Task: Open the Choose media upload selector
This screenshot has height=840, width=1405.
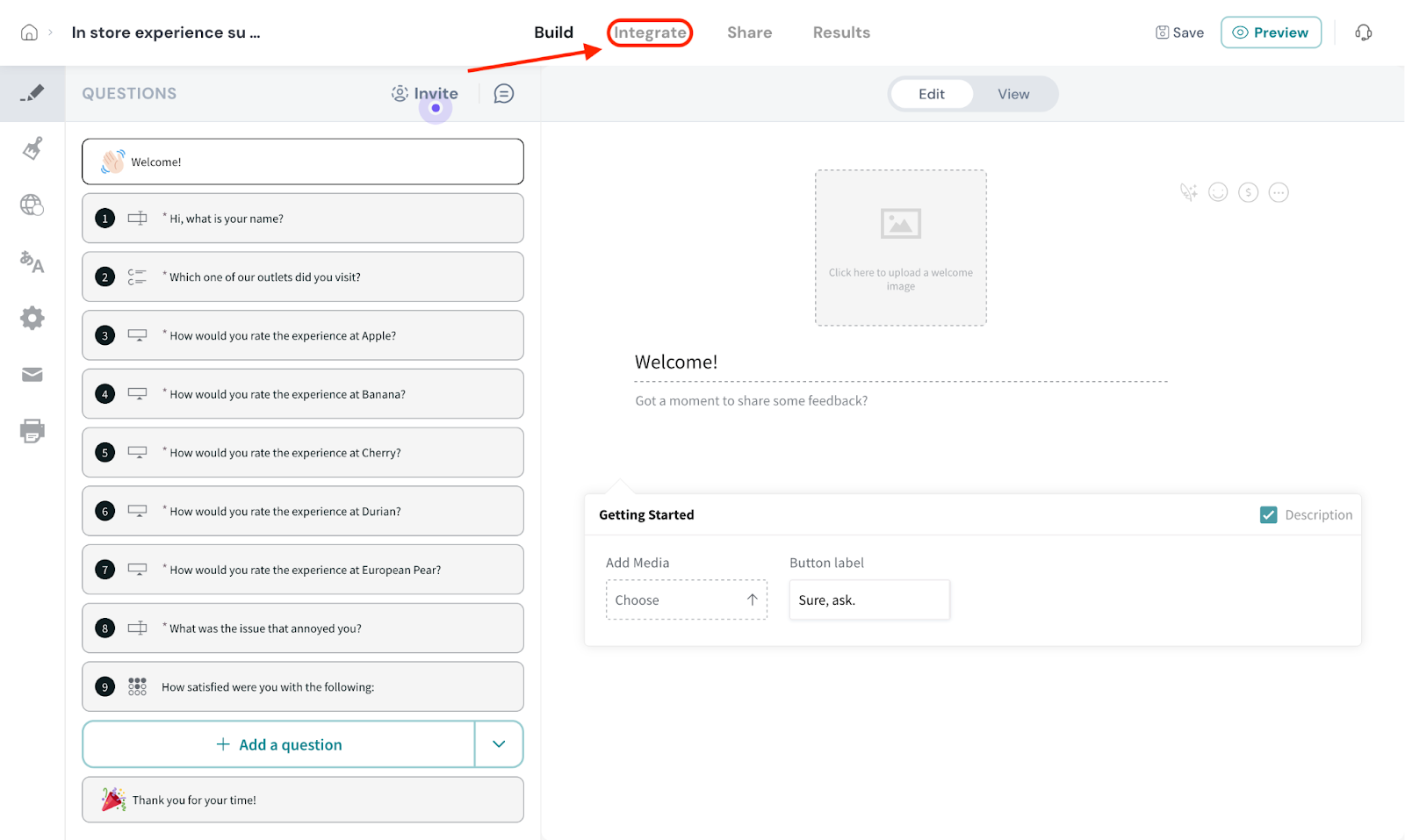Action: click(x=686, y=600)
